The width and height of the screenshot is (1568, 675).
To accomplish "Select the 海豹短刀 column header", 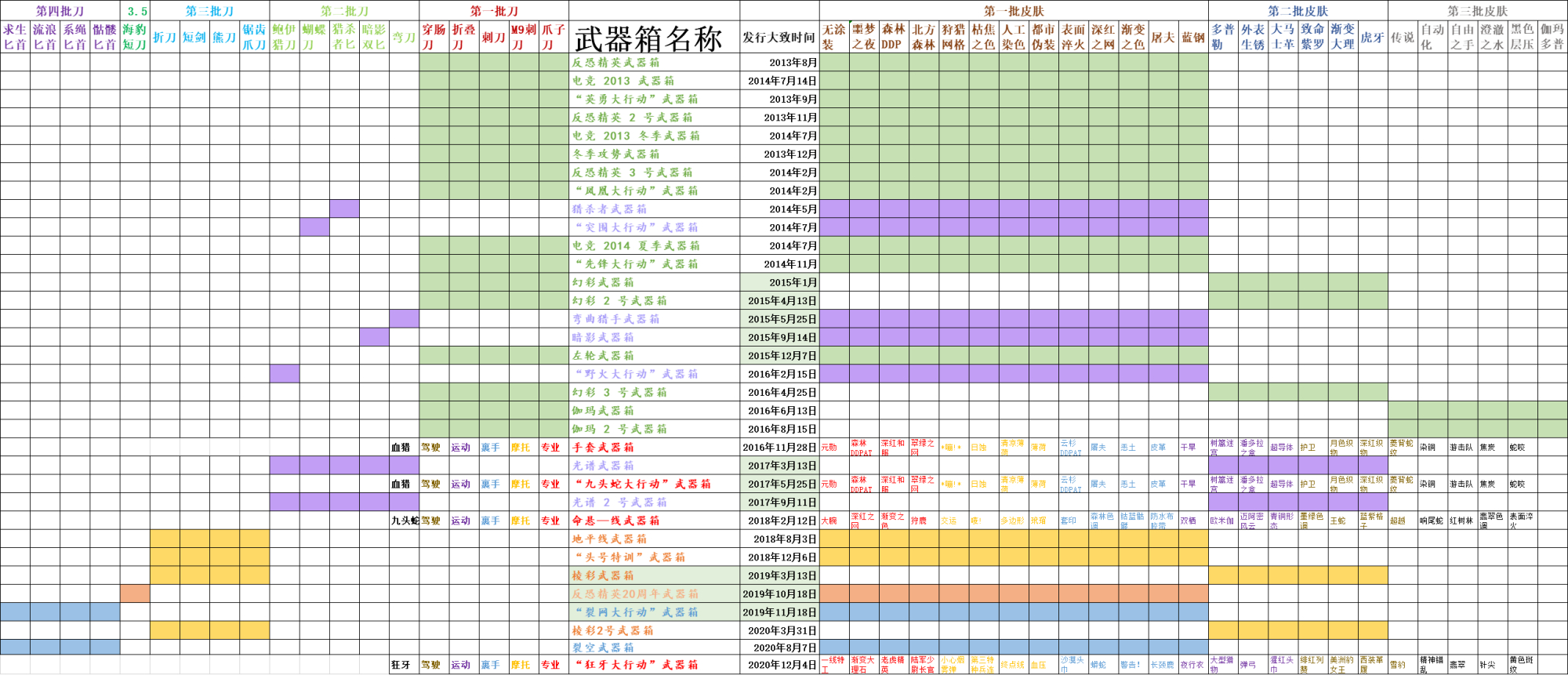I will coord(135,37).
